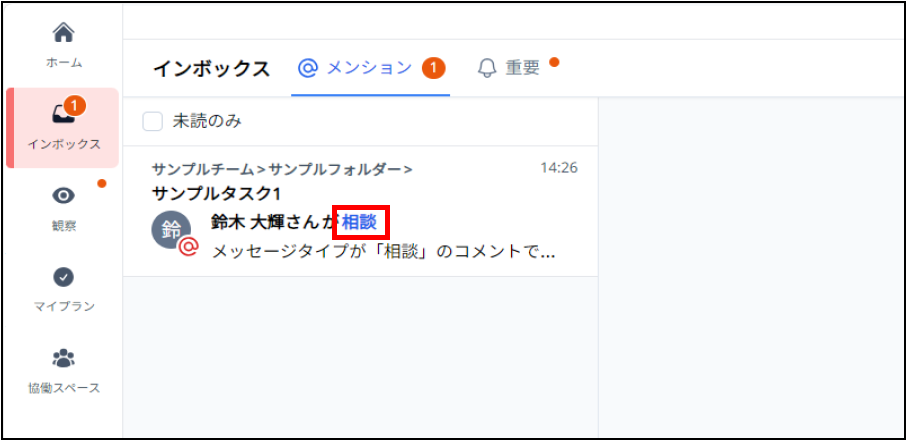The image size is (907, 441).
Task: Click the blue 相談 message type link
Action: coord(359,222)
